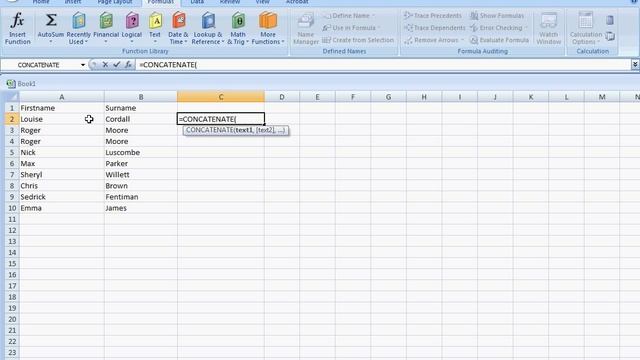This screenshot has height=360, width=640.
Task: Click the text1 argument in tooltip
Action: coord(244,130)
